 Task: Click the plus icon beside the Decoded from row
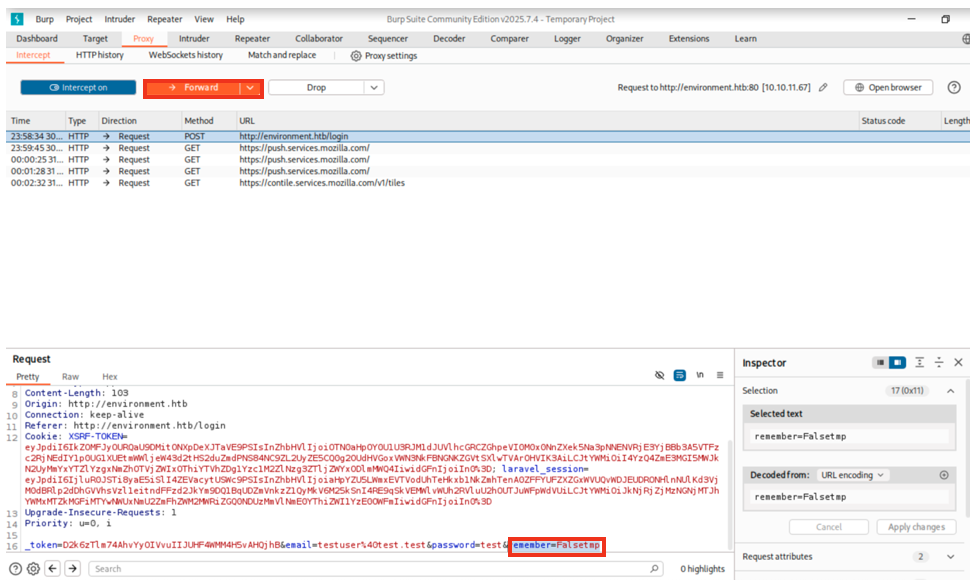click(944, 475)
